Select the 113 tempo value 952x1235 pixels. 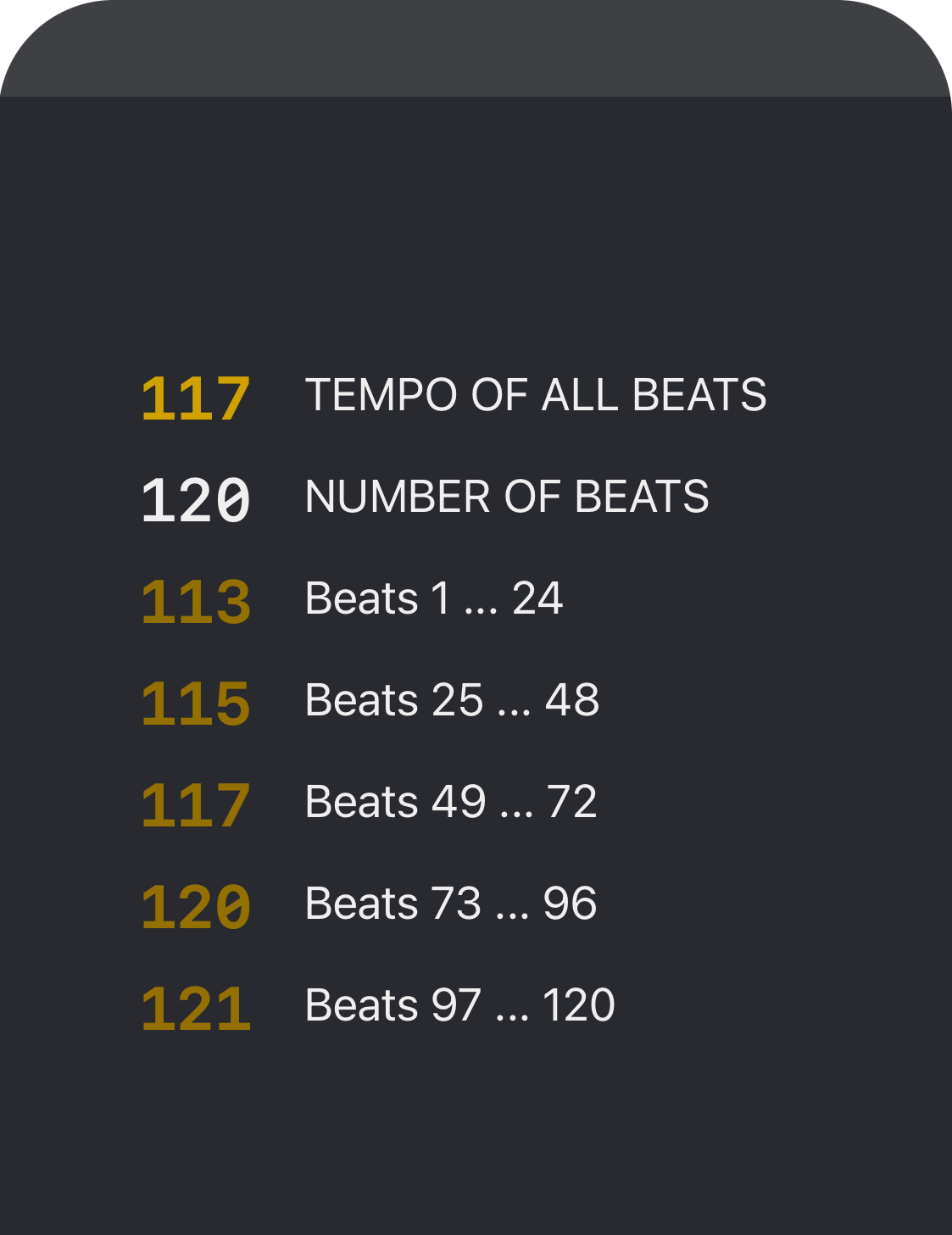196,602
